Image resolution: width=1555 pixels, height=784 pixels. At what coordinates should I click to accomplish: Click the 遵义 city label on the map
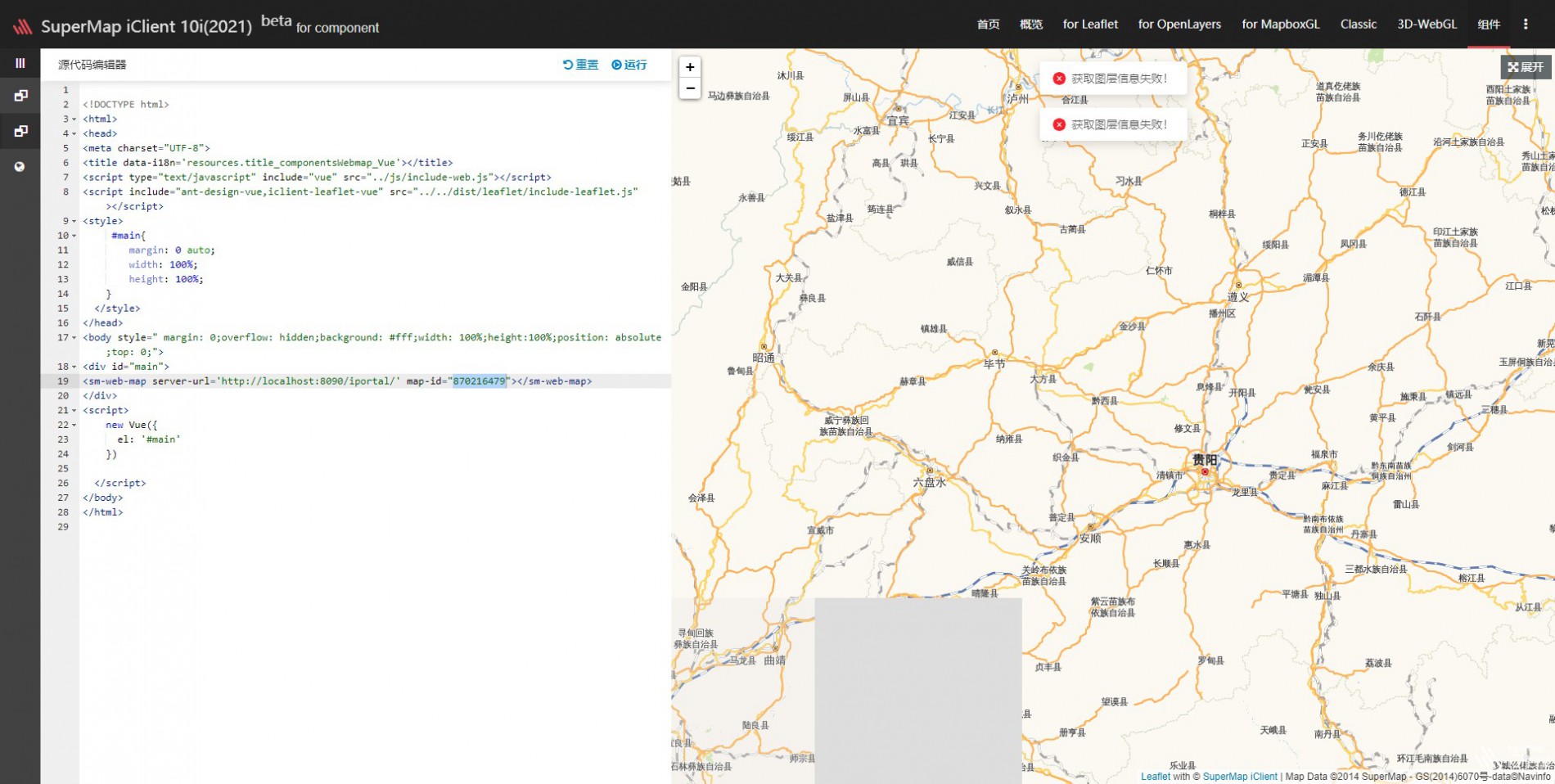tap(1238, 297)
